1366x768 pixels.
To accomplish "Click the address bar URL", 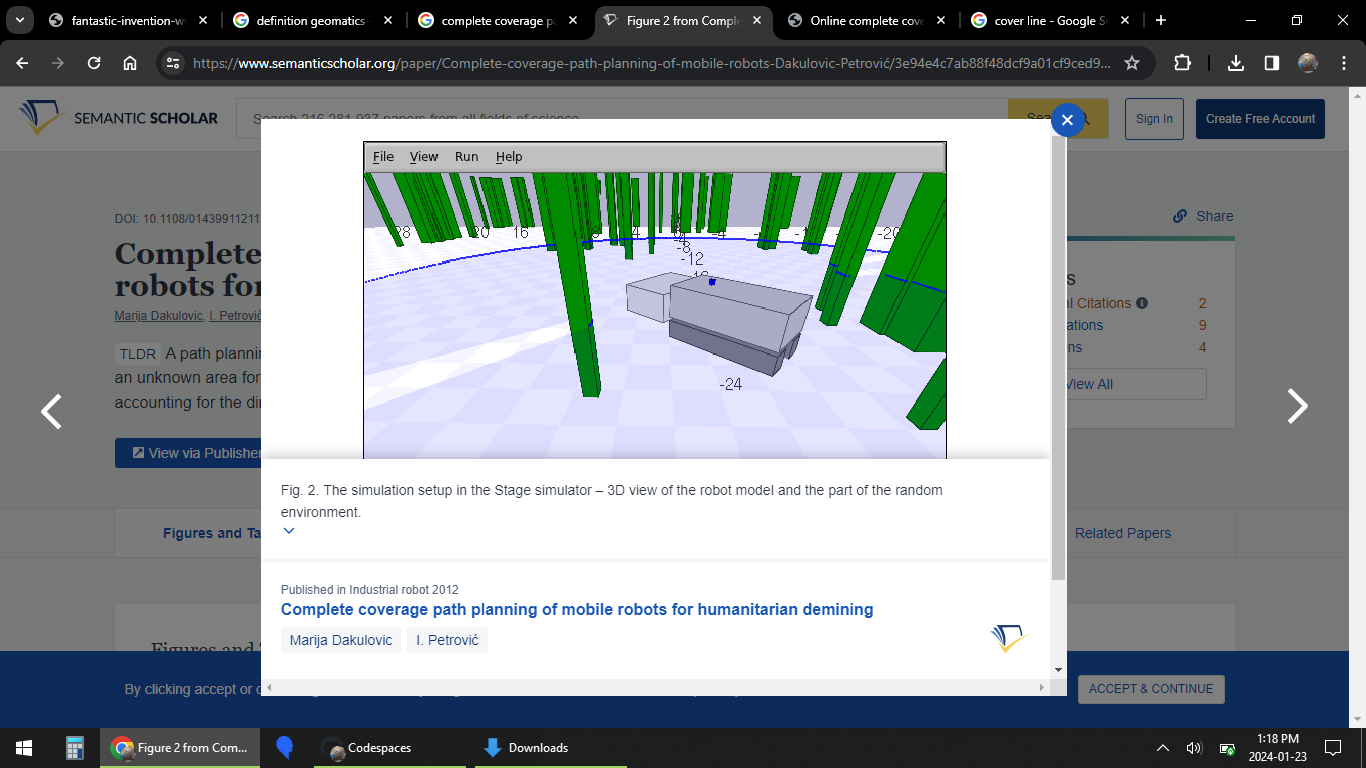I will [x=652, y=63].
